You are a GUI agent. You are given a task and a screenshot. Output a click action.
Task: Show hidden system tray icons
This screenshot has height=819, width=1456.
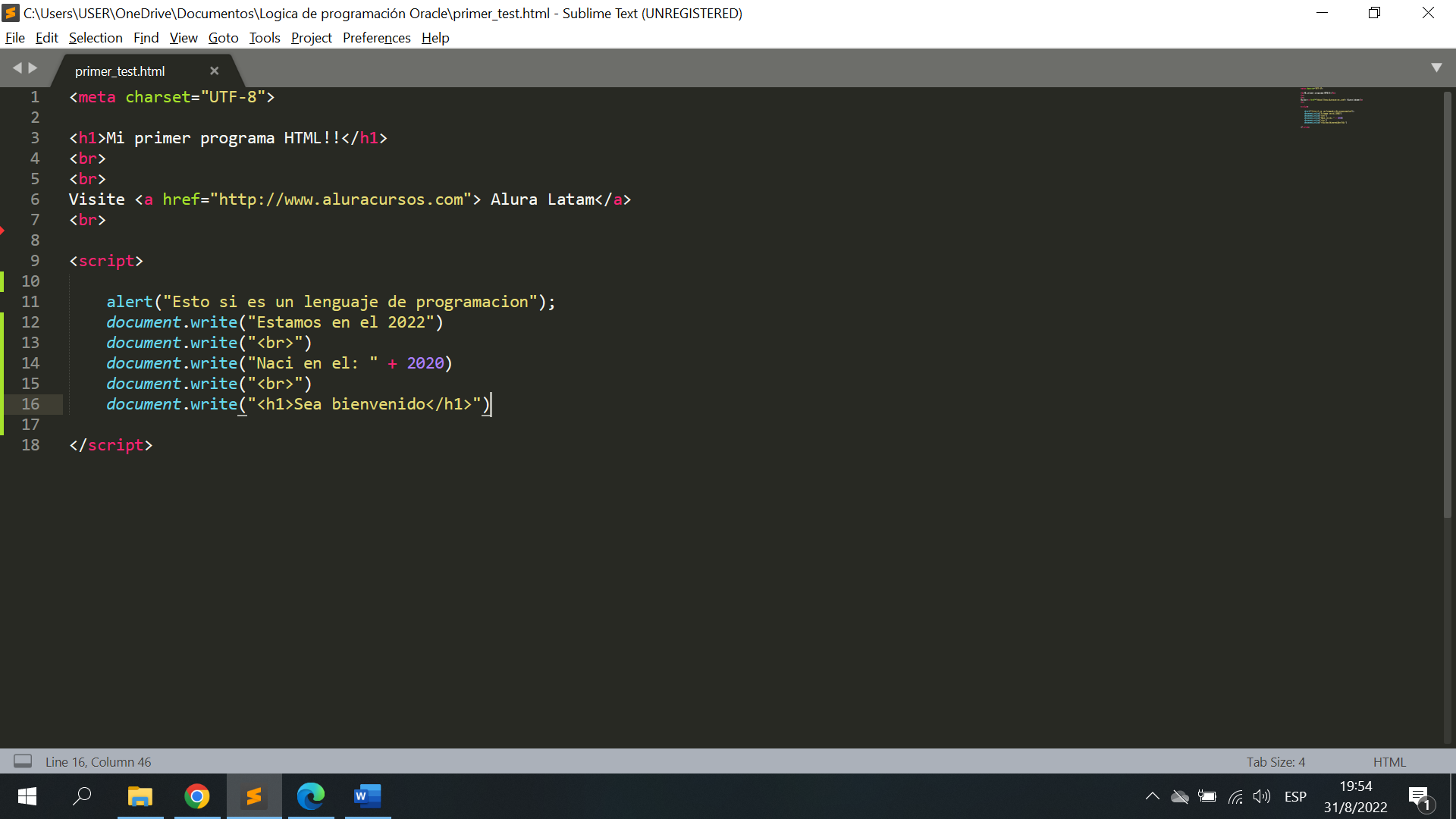tap(1152, 796)
